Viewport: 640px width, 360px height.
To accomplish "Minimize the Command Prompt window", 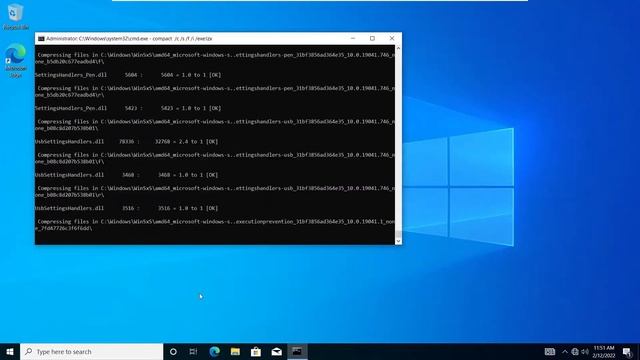I will pos(353,38).
